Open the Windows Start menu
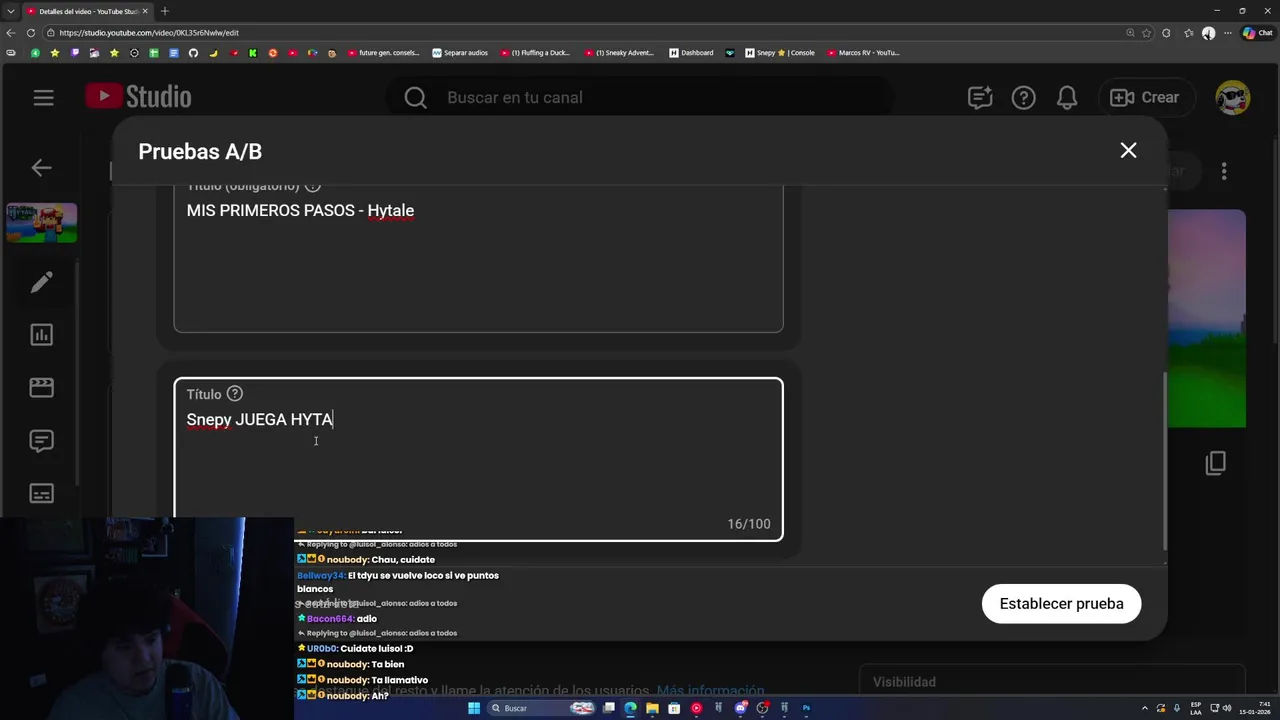Viewport: 1280px width, 720px height. (474, 708)
